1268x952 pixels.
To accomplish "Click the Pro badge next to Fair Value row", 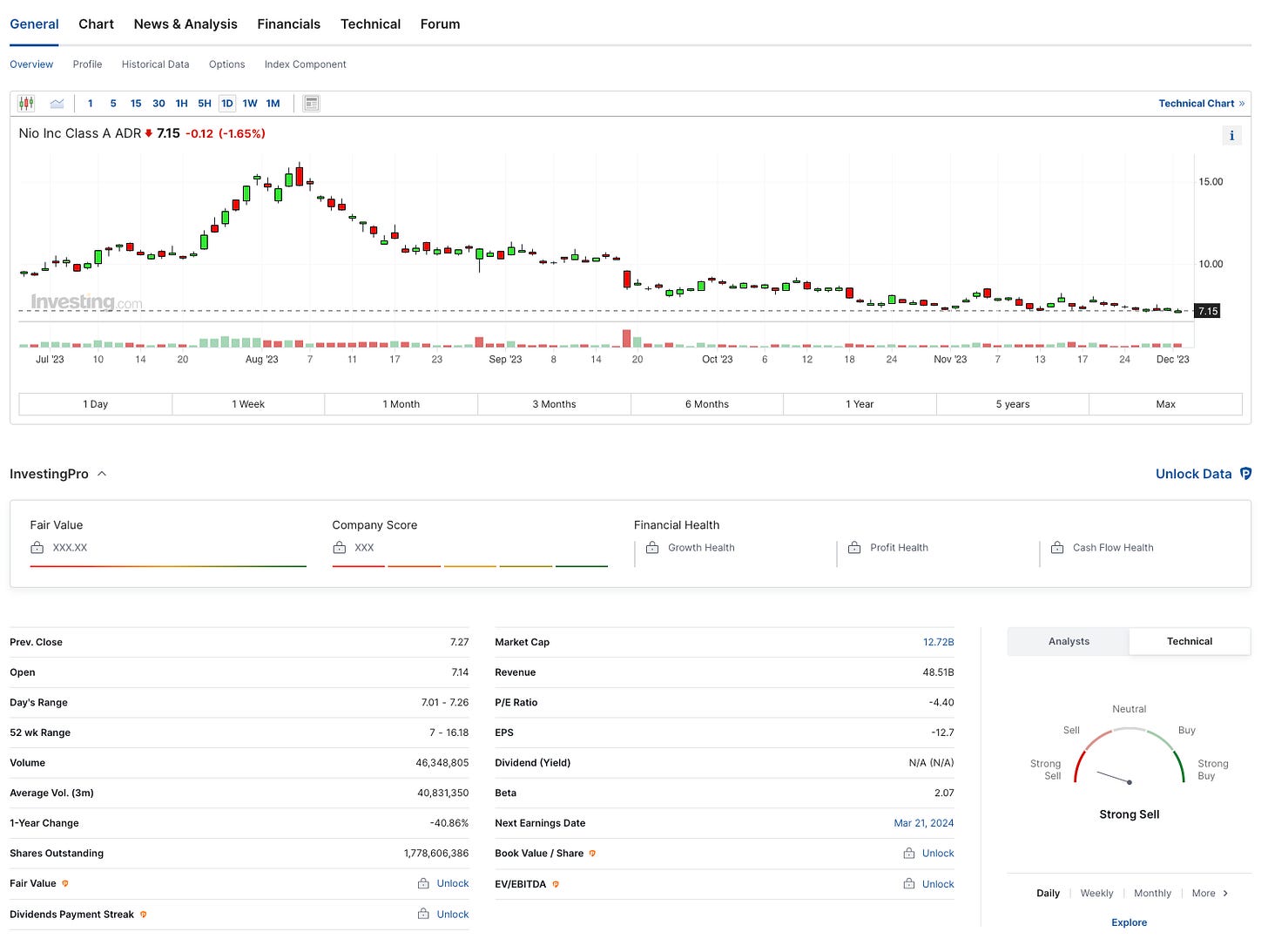I will tap(65, 883).
